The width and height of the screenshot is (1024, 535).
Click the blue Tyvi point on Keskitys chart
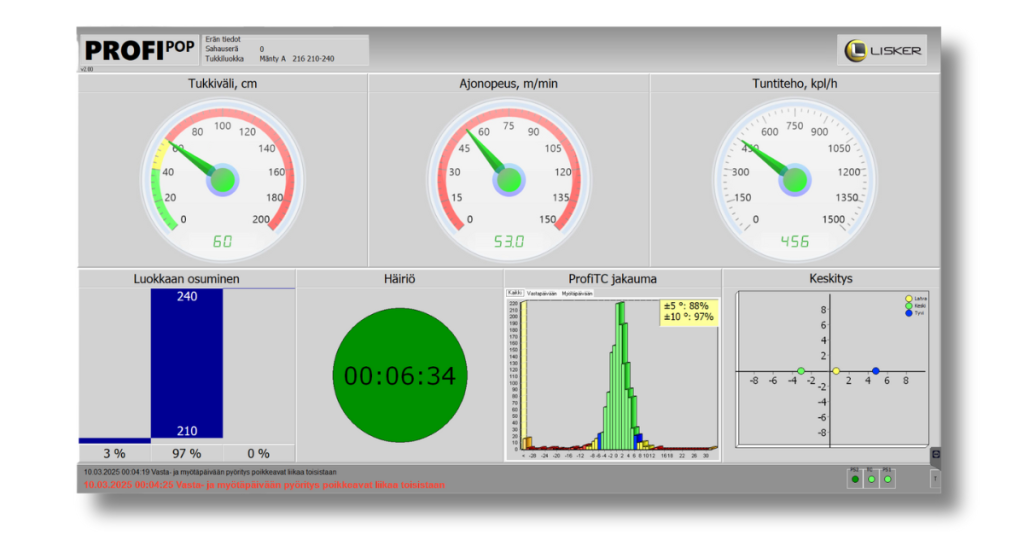click(x=875, y=372)
